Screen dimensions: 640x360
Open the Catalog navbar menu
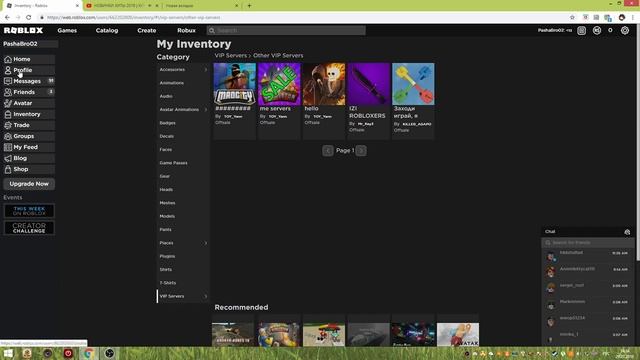107,31
